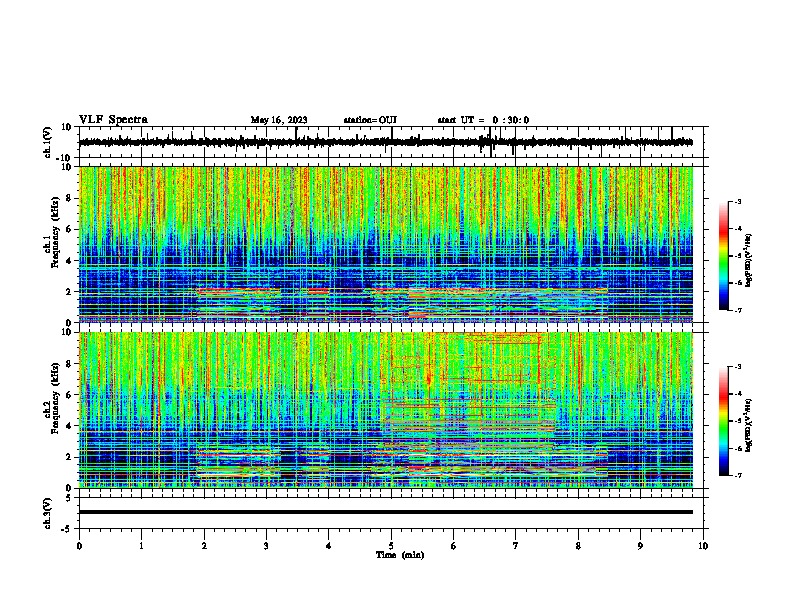Click the ch.2 'Frequency (kHz)' axis label
Screen dimensions: 792x612
(x=55, y=398)
